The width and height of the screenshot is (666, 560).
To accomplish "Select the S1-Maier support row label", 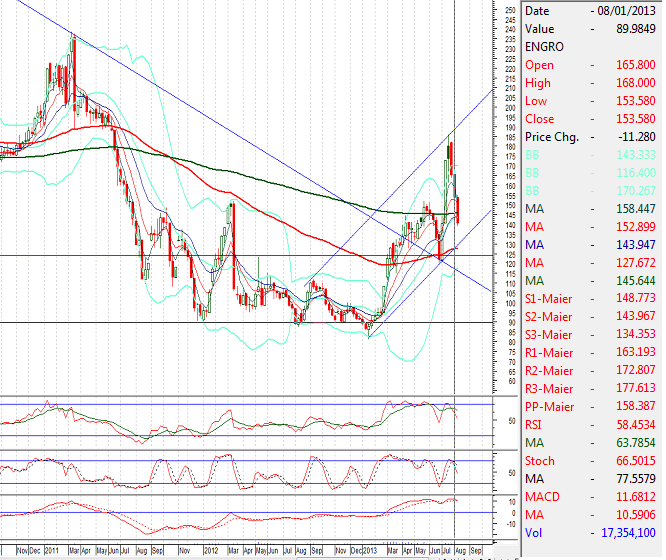I will 552,299.
